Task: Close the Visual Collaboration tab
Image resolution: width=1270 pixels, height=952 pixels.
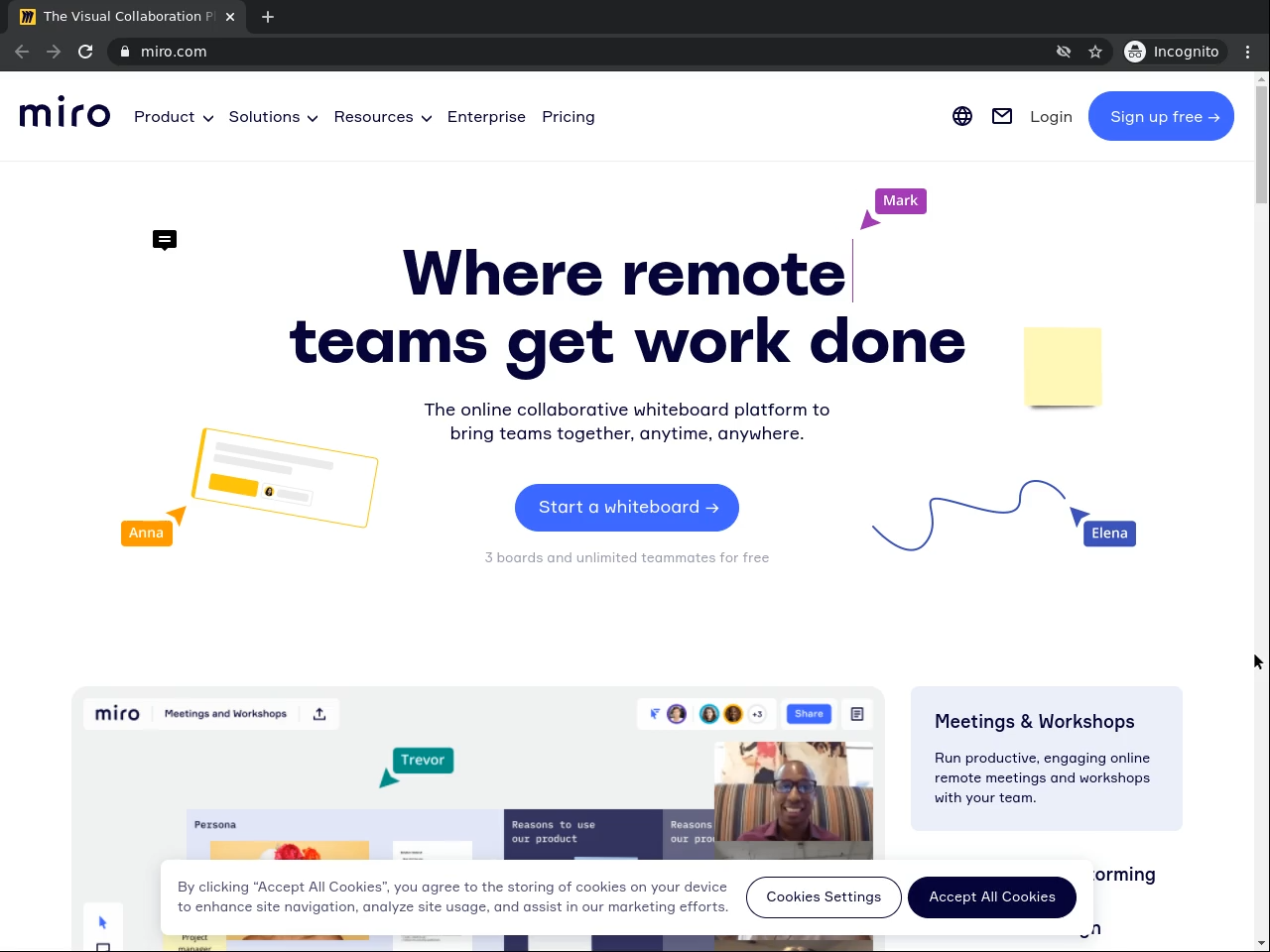Action: (230, 17)
